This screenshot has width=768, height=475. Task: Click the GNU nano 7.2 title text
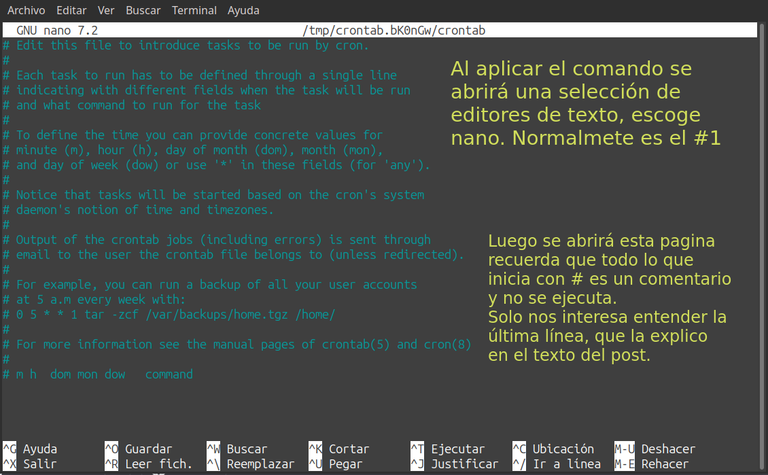pos(57,30)
